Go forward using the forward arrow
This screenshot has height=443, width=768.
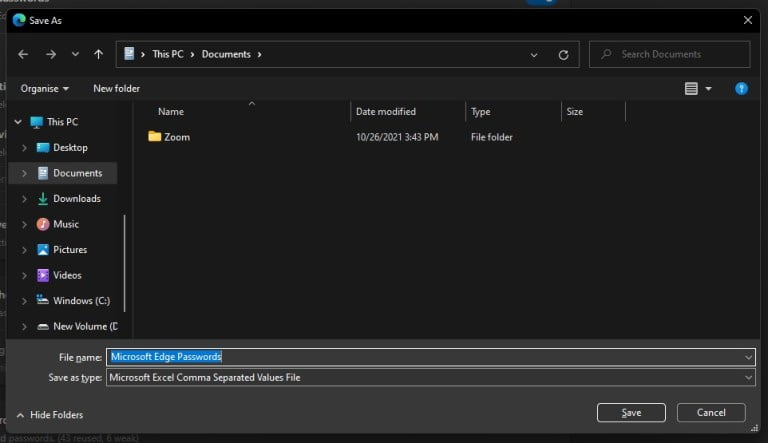point(50,54)
